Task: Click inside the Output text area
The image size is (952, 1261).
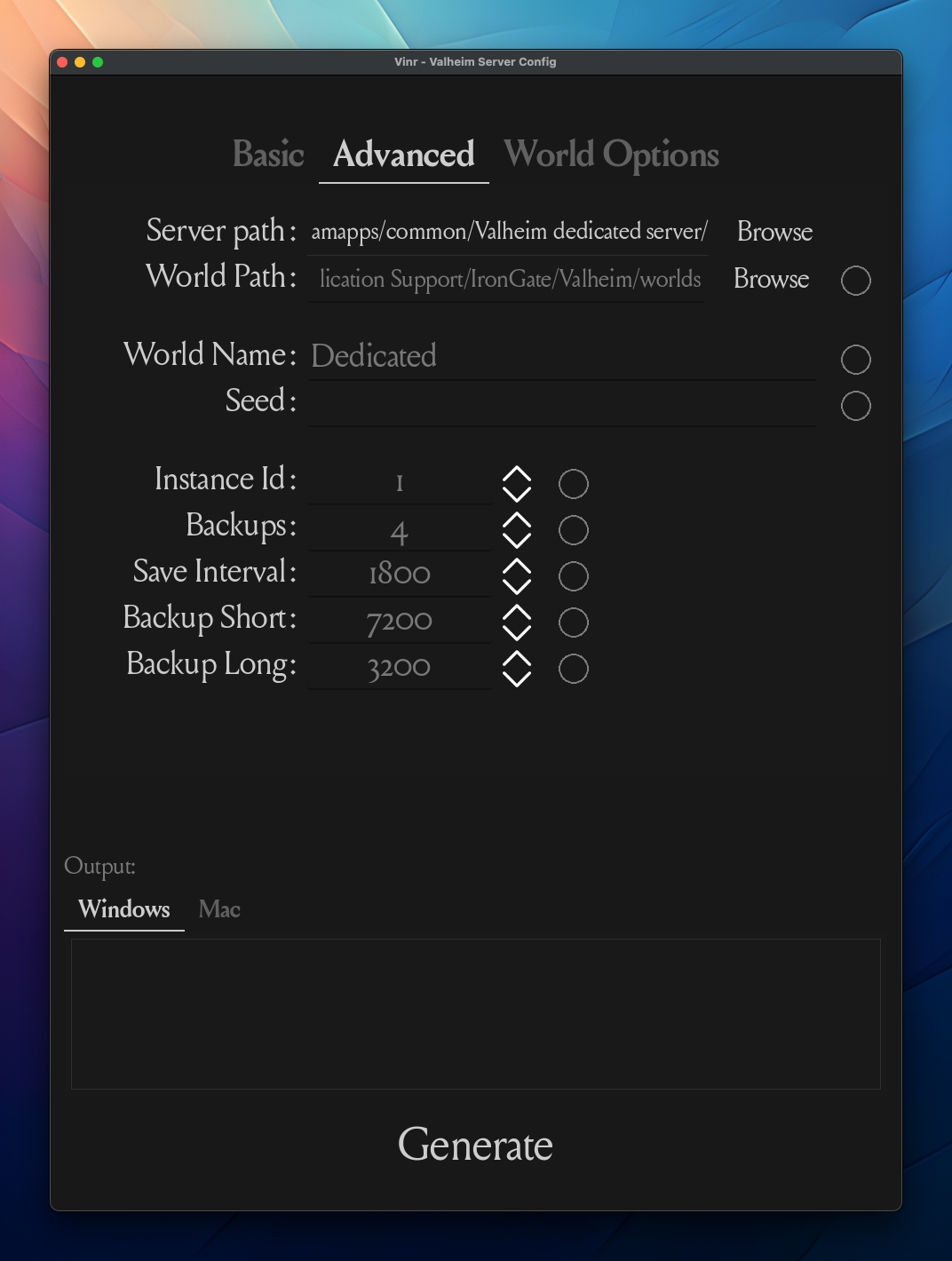Action: point(476,1014)
